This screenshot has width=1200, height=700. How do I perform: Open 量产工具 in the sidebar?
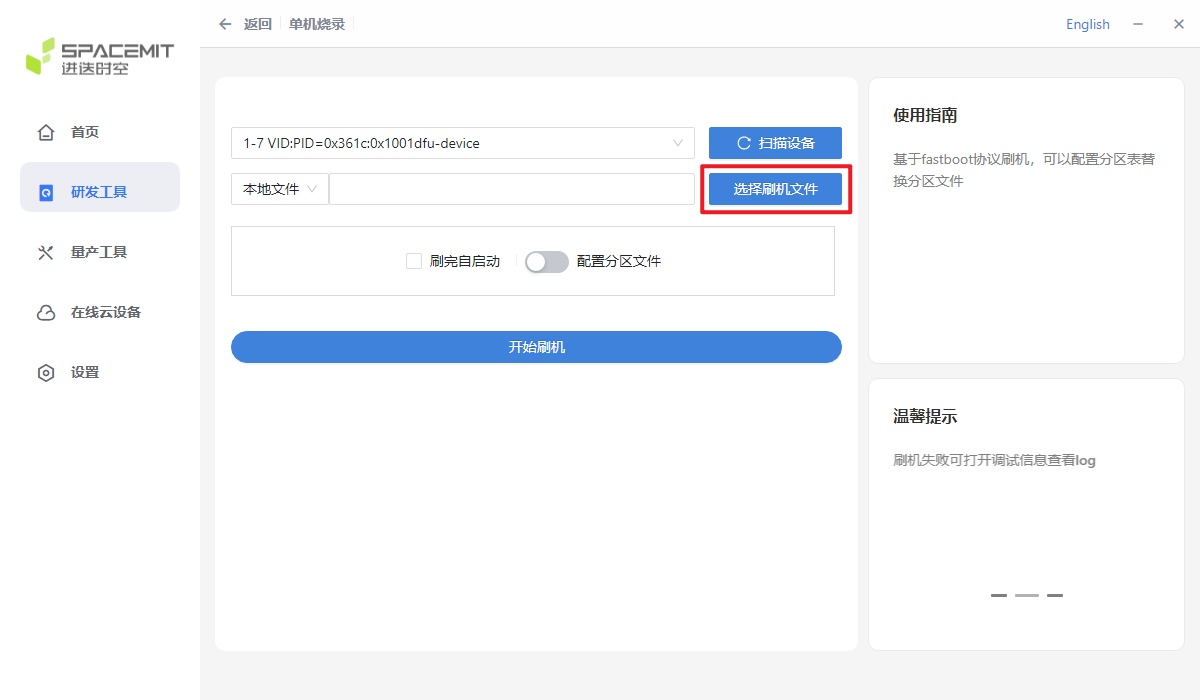coord(100,252)
